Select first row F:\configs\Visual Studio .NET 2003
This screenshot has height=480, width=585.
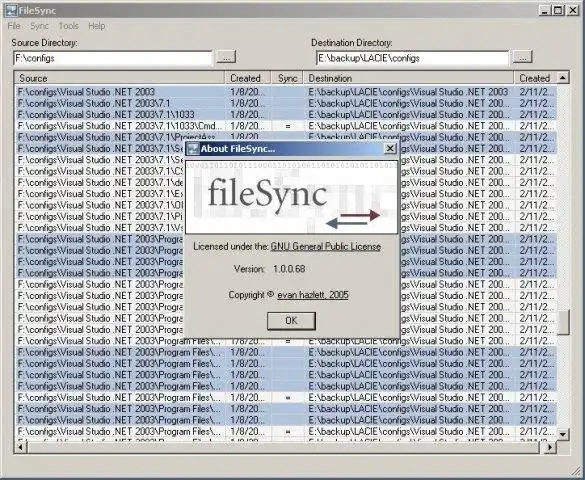click(x=286, y=92)
